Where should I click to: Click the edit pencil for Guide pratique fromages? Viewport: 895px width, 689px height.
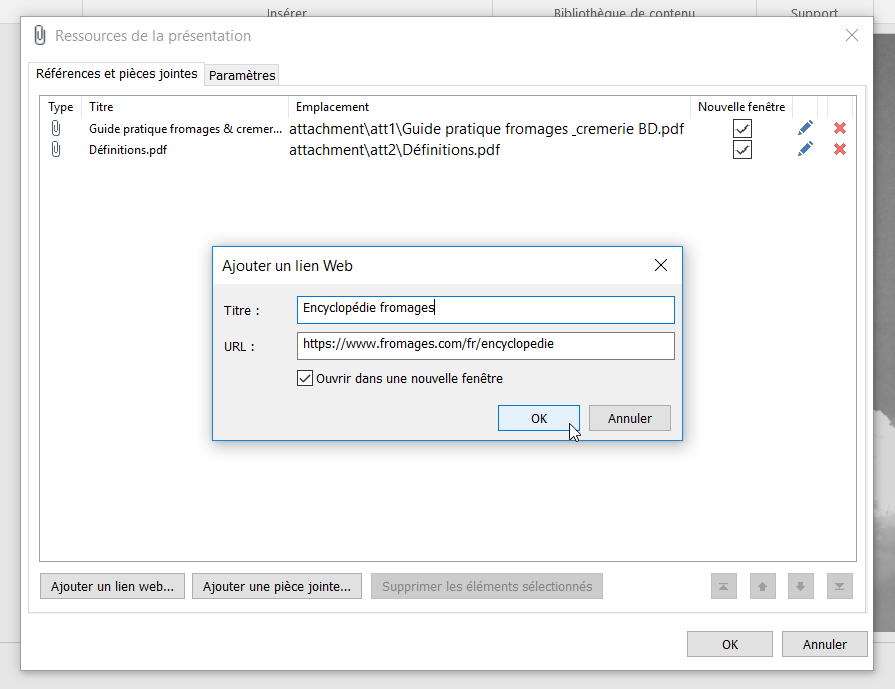[805, 128]
